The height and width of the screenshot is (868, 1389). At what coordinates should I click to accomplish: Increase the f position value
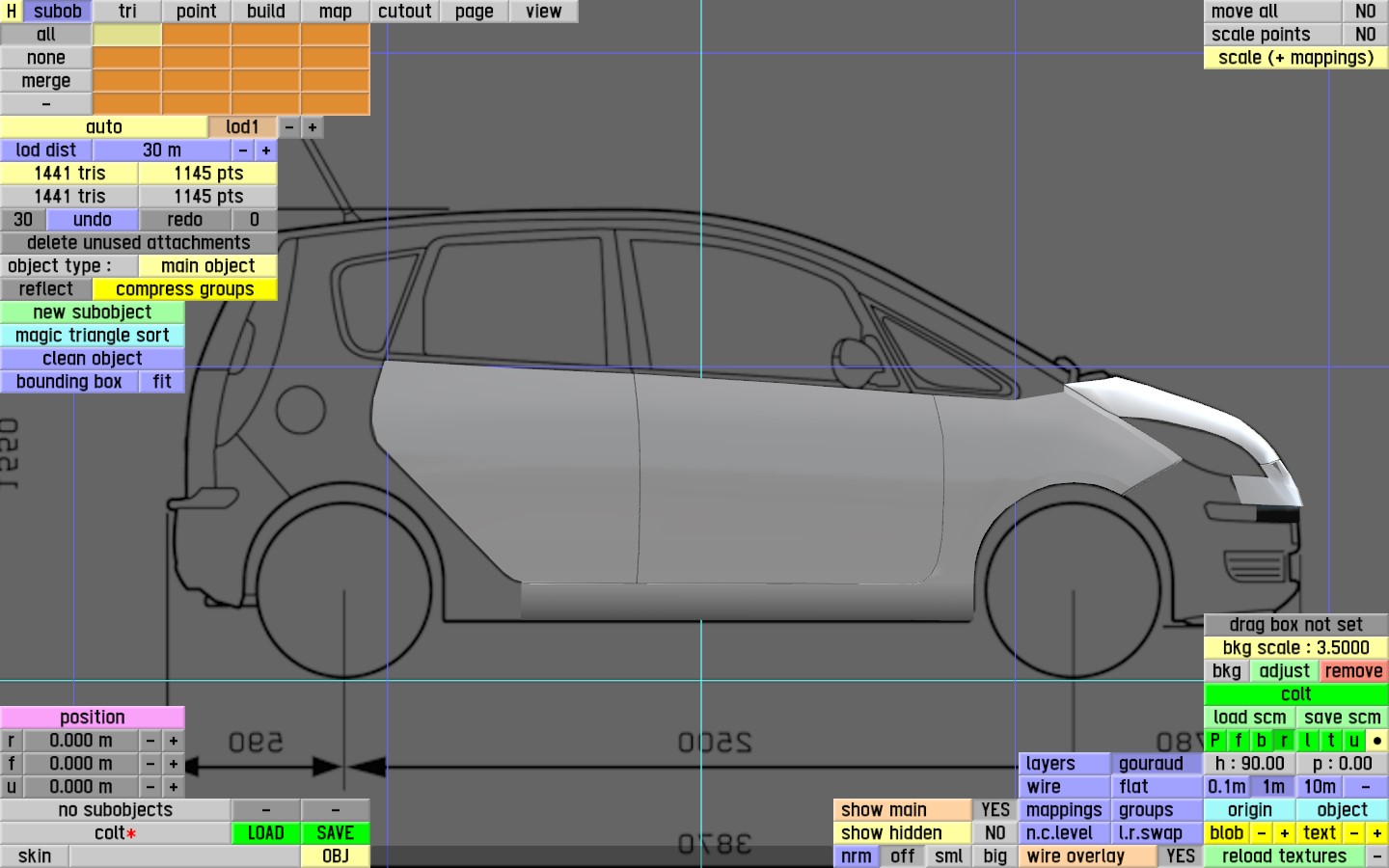[174, 764]
